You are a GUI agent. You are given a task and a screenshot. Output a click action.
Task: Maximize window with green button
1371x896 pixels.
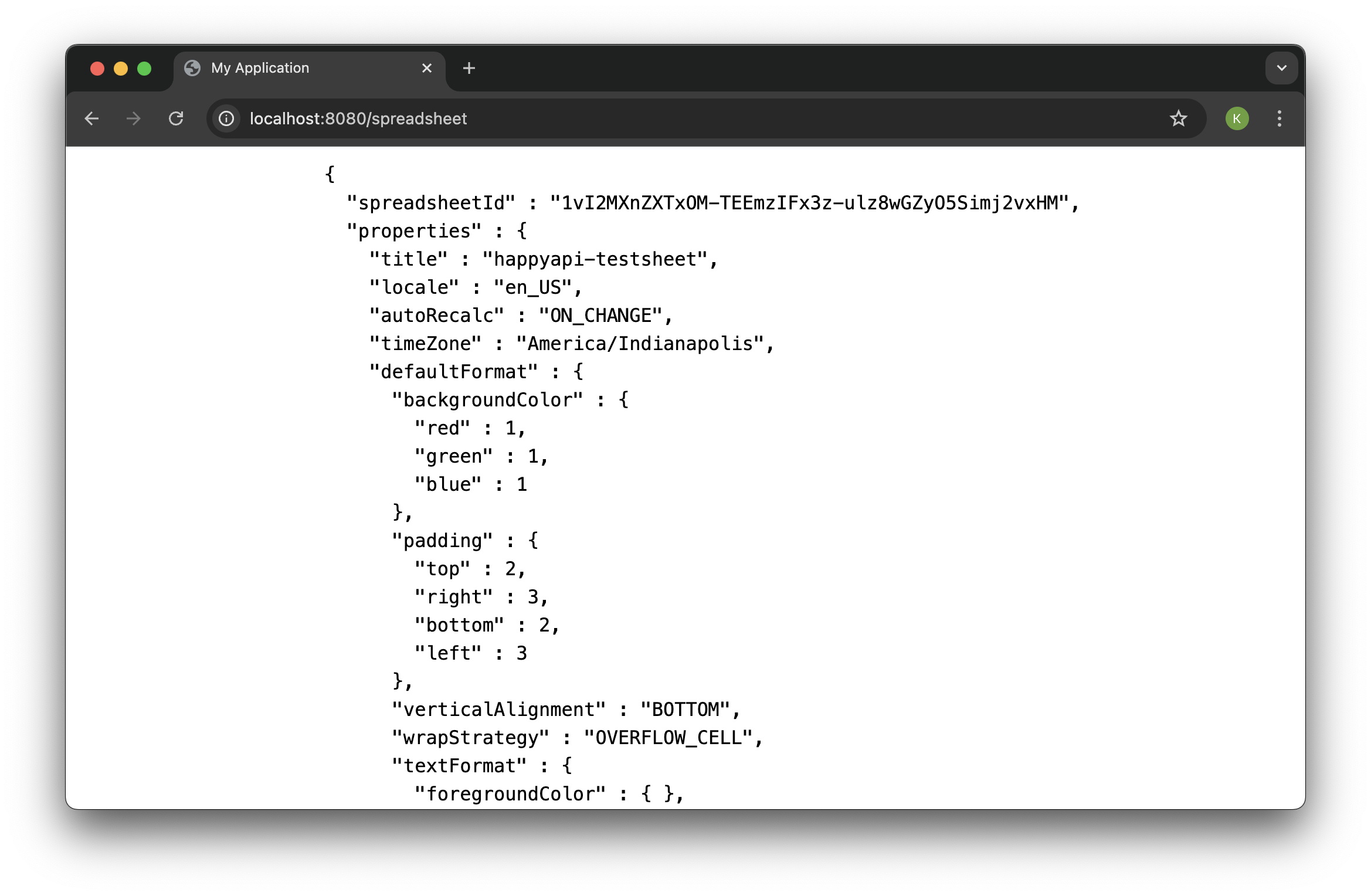[x=144, y=69]
